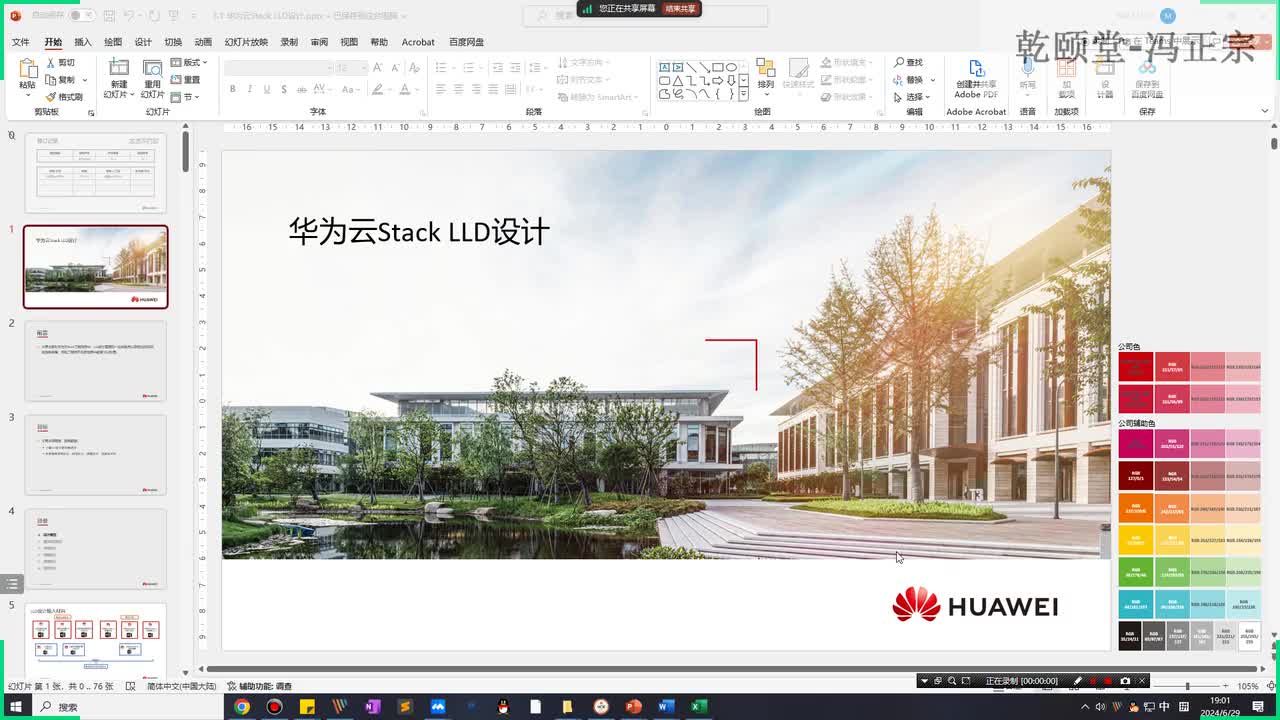Screen dimensions: 1280x720
Task: Select slide 5 thumbnail with diagram
Action: click(x=96, y=643)
